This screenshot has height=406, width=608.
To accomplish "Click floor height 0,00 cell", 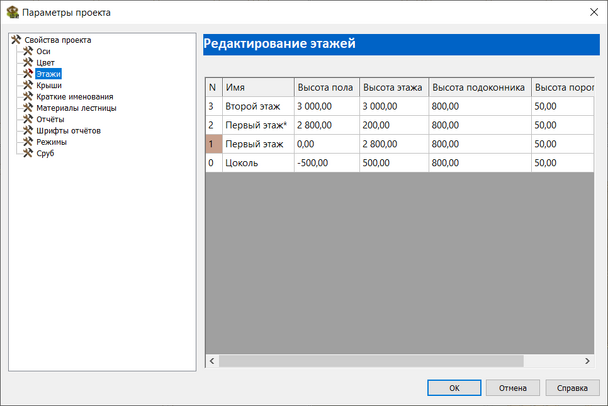I will tap(327, 144).
